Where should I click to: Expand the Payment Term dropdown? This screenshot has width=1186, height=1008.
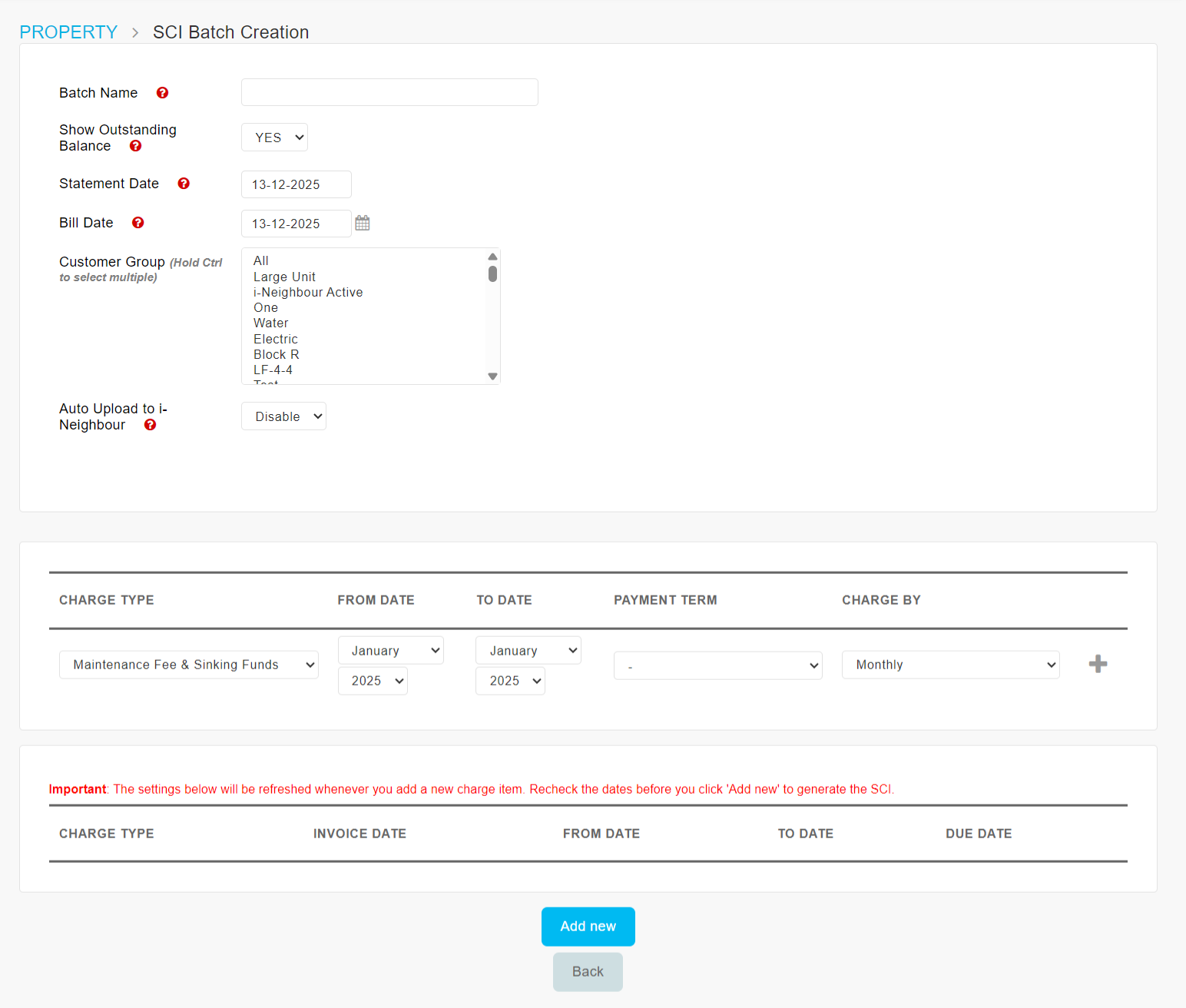click(717, 665)
